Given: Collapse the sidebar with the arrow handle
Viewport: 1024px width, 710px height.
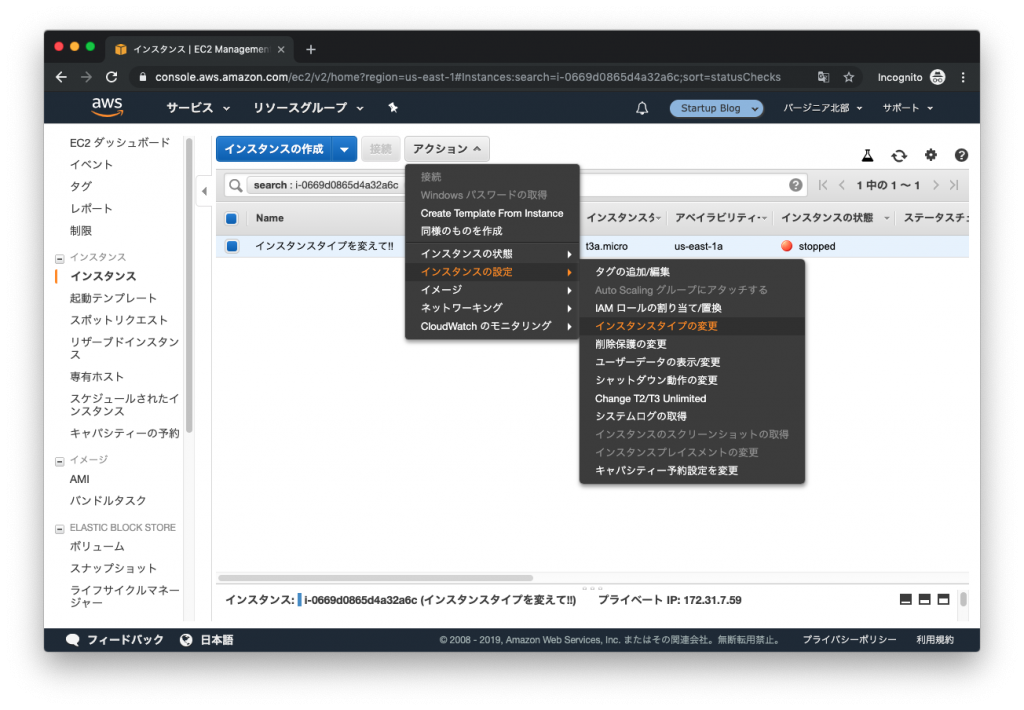Looking at the screenshot, I should (x=204, y=191).
